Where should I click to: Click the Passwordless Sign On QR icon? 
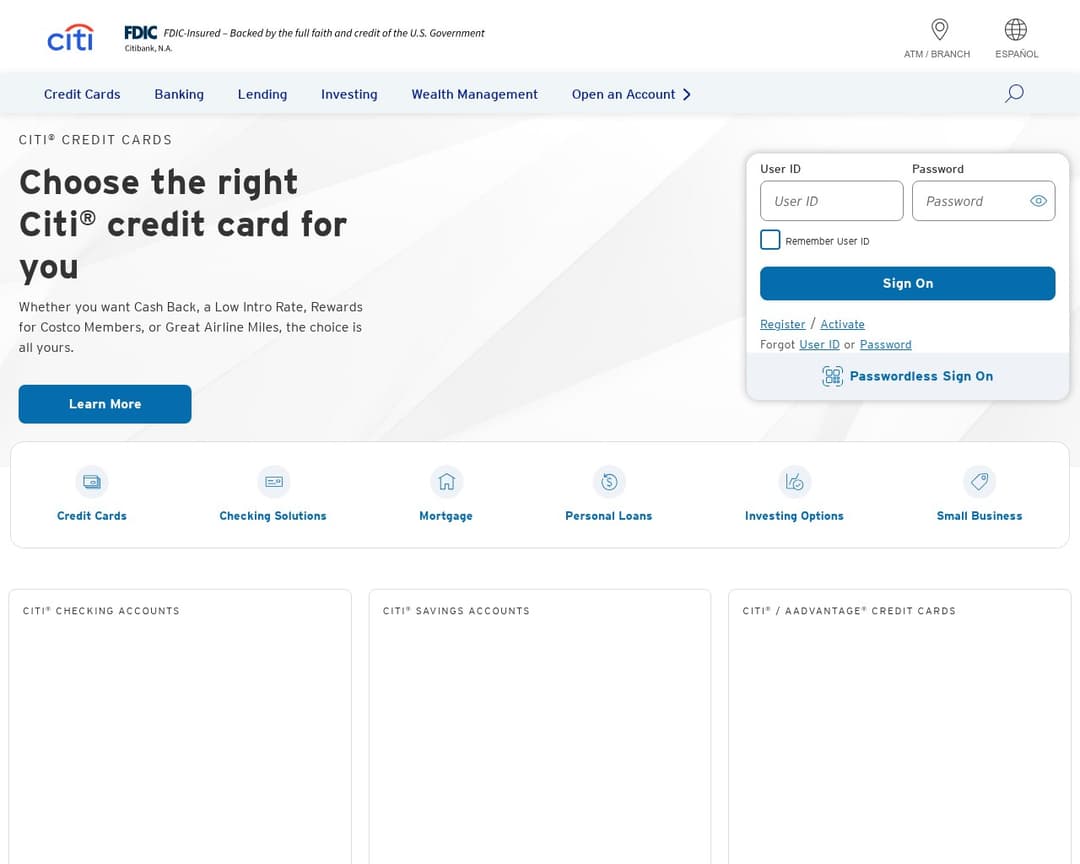[x=832, y=376]
